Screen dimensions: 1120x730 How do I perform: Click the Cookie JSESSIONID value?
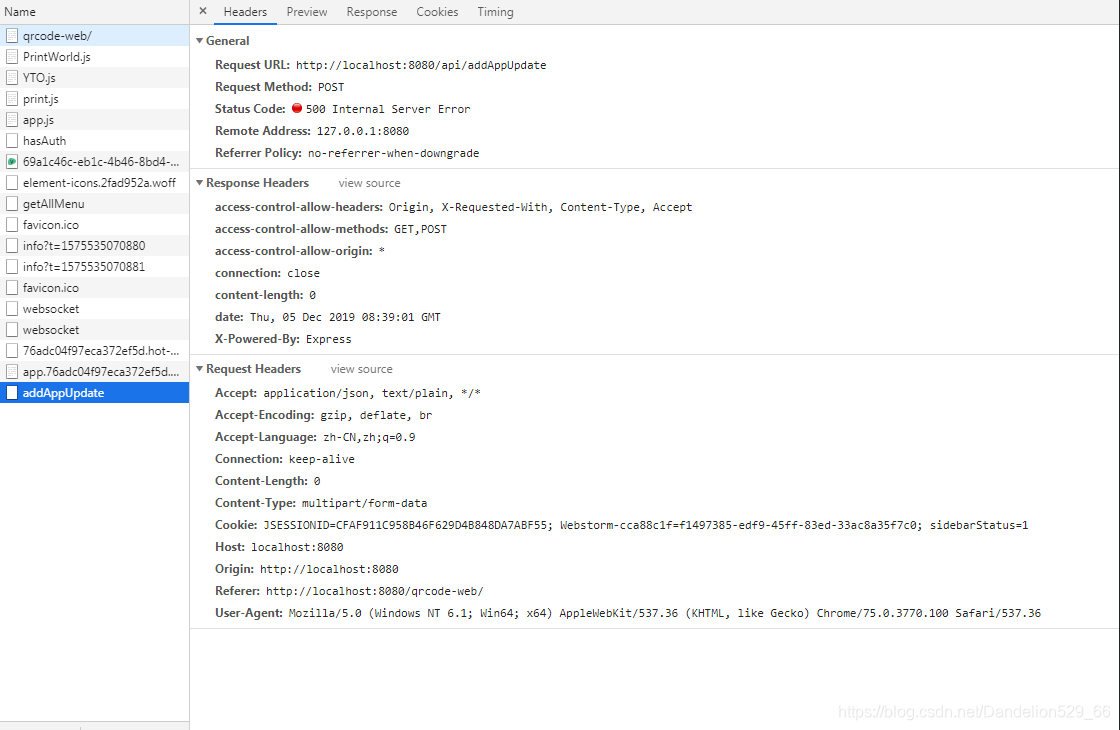point(646,526)
